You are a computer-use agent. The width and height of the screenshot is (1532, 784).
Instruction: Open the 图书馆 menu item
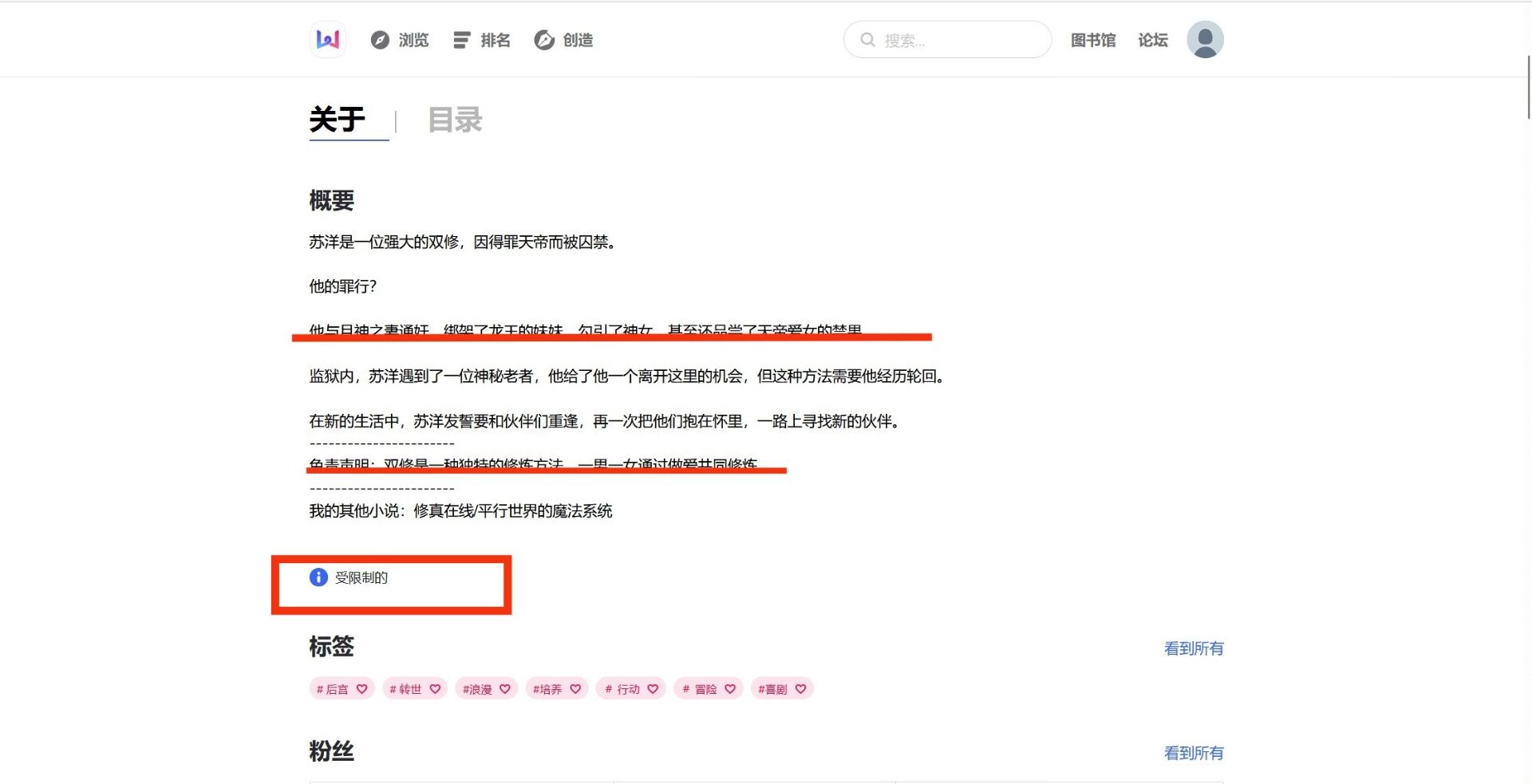point(1093,39)
